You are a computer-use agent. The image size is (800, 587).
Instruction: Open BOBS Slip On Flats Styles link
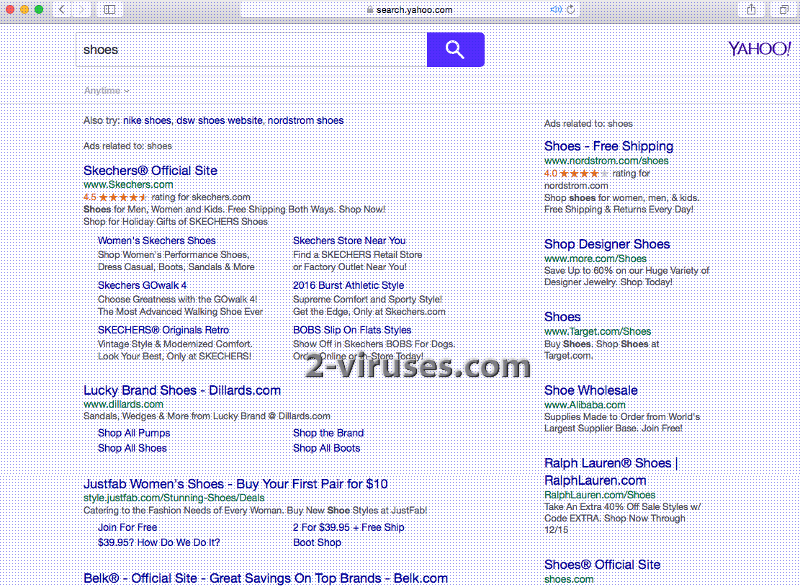(352, 330)
